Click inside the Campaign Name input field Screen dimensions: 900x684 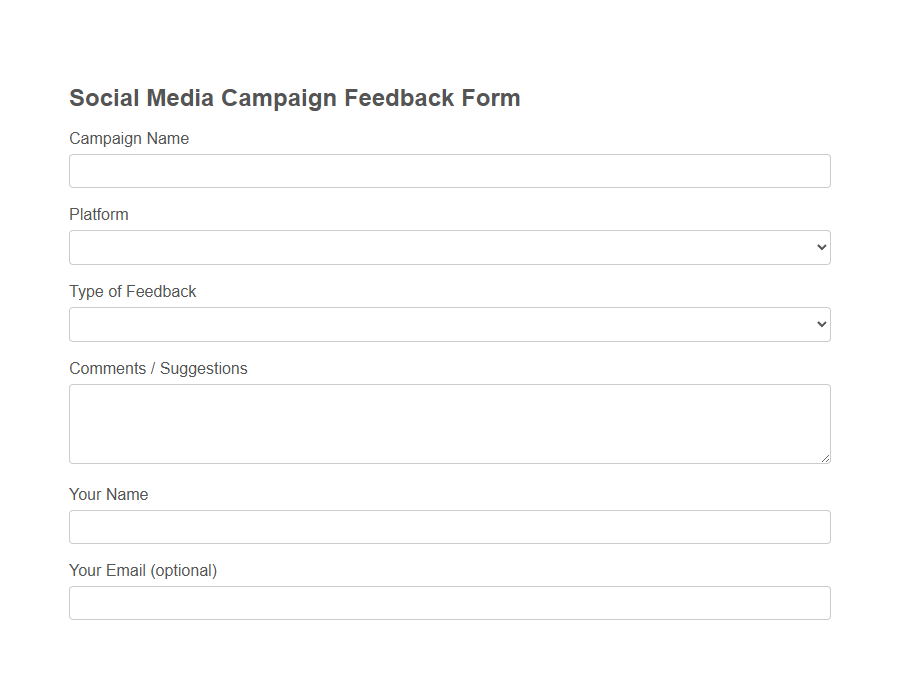point(449,170)
